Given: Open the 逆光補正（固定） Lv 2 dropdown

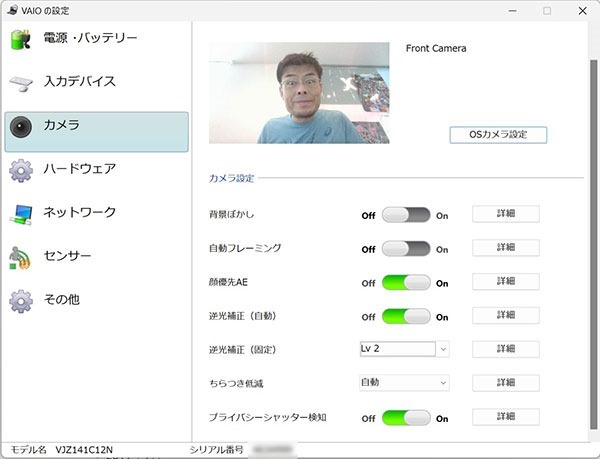Looking at the screenshot, I should tap(404, 349).
